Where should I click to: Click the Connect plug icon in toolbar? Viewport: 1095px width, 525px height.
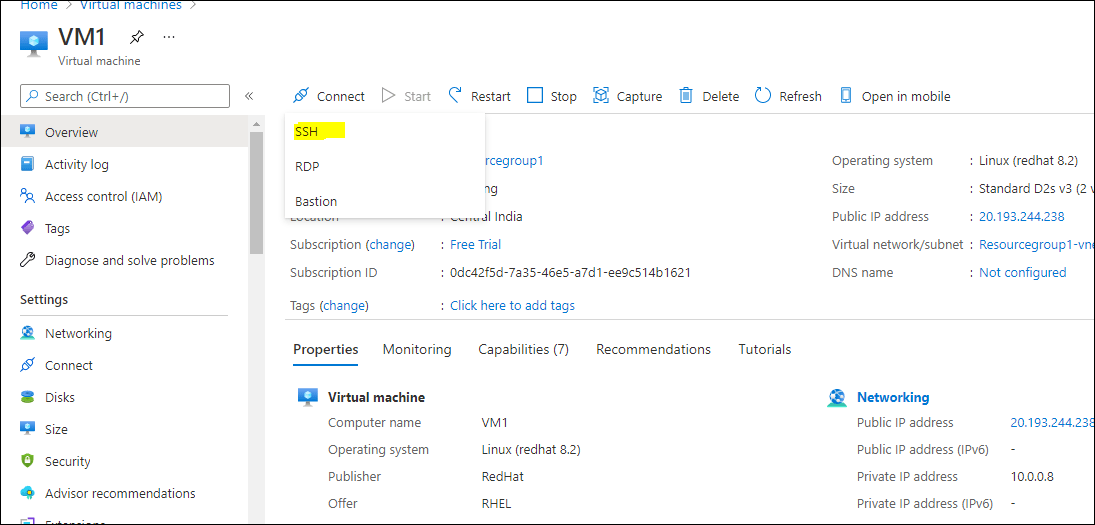(x=300, y=96)
